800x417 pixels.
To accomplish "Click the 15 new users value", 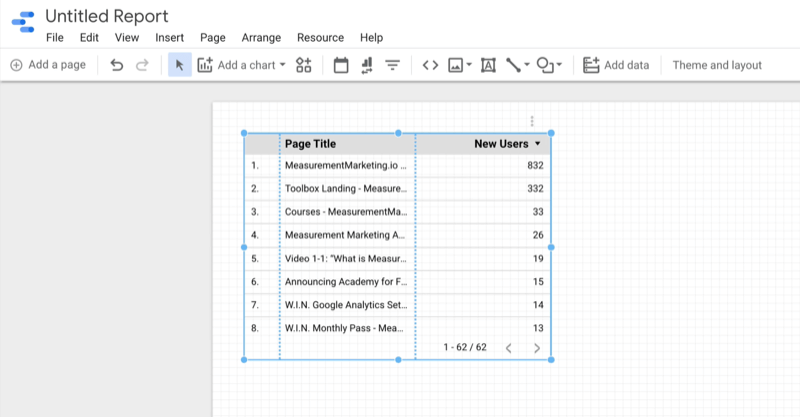I will point(538,282).
